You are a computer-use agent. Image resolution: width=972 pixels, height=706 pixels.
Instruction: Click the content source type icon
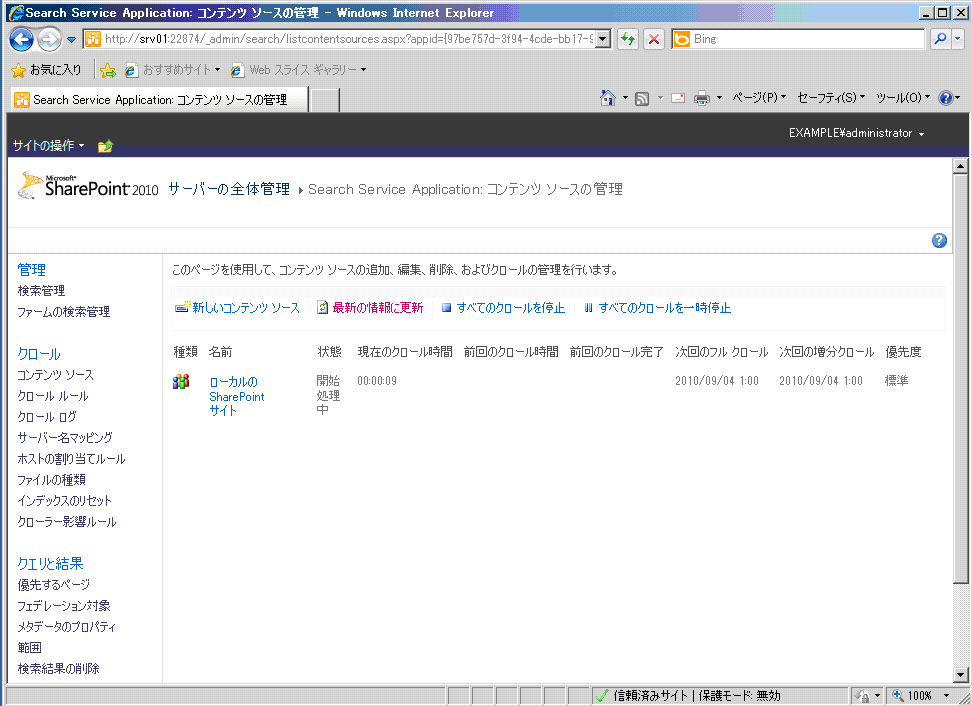pos(181,381)
